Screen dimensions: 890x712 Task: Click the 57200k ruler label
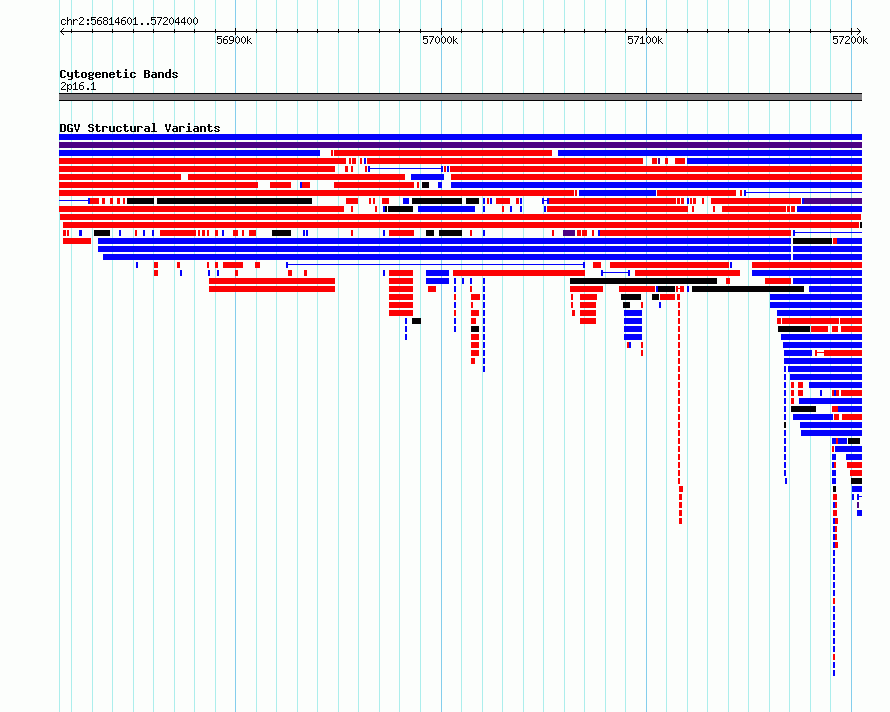pos(850,40)
